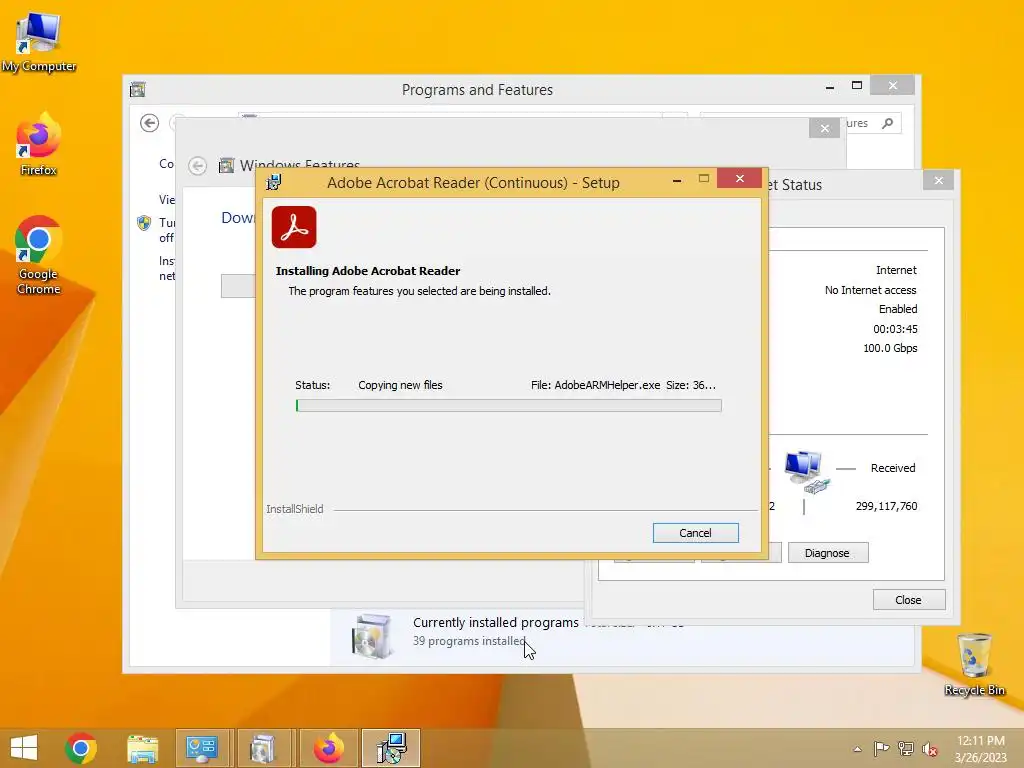The height and width of the screenshot is (768, 1024).
Task: Minimize the Adobe Acrobat Reader Setup window
Action: coord(677,179)
